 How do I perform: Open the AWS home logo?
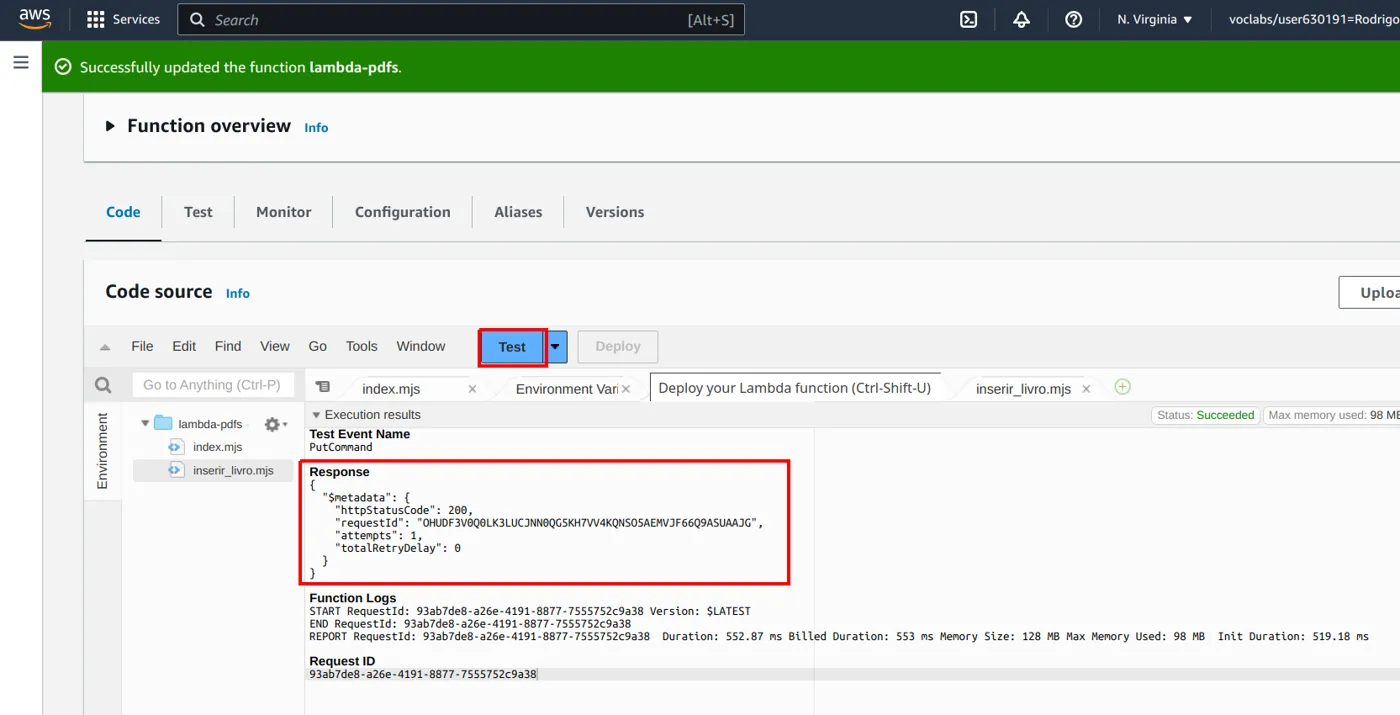pyautogui.click(x=34, y=19)
